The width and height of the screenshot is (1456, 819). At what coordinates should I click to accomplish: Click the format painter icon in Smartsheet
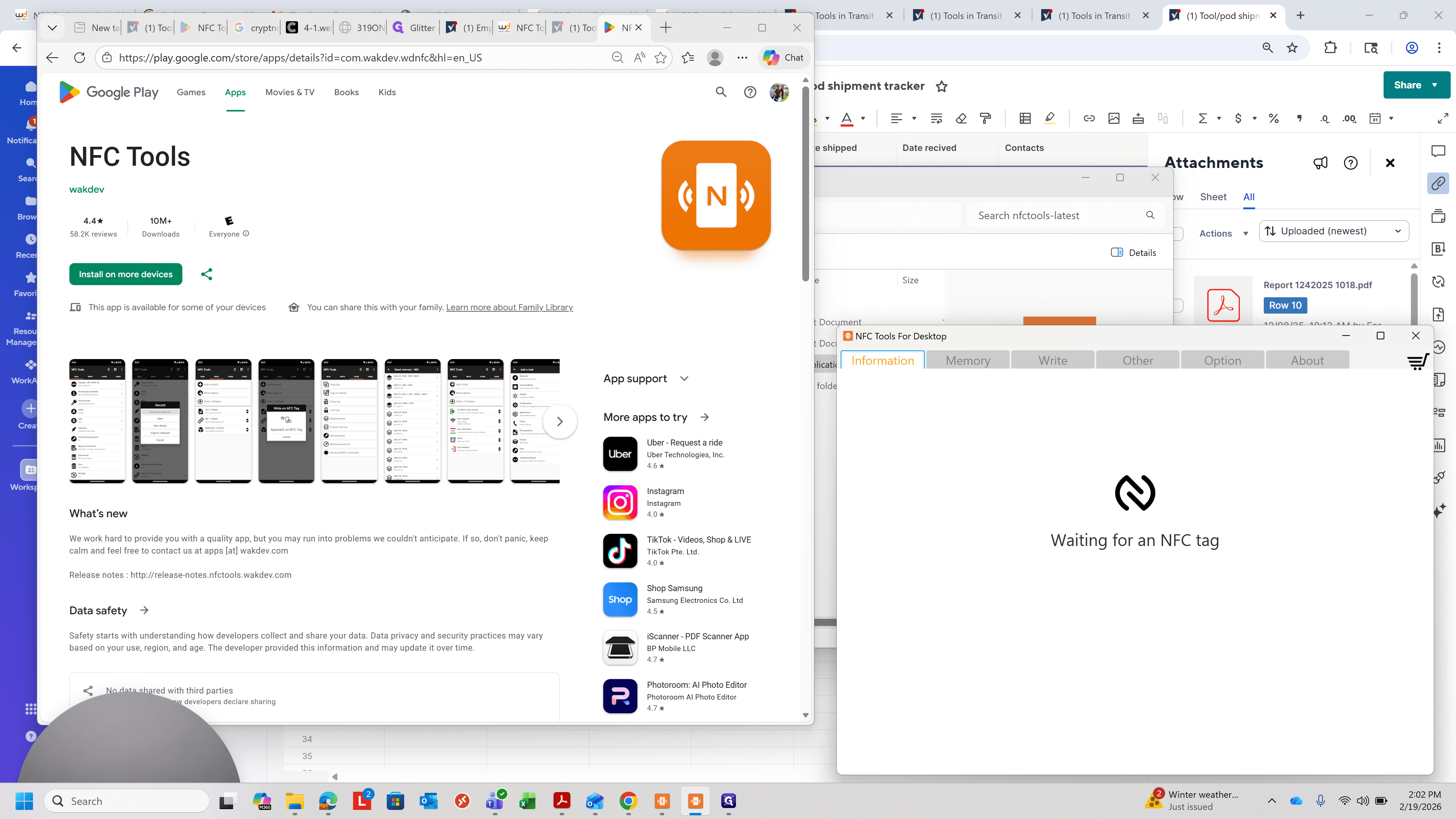(x=985, y=118)
